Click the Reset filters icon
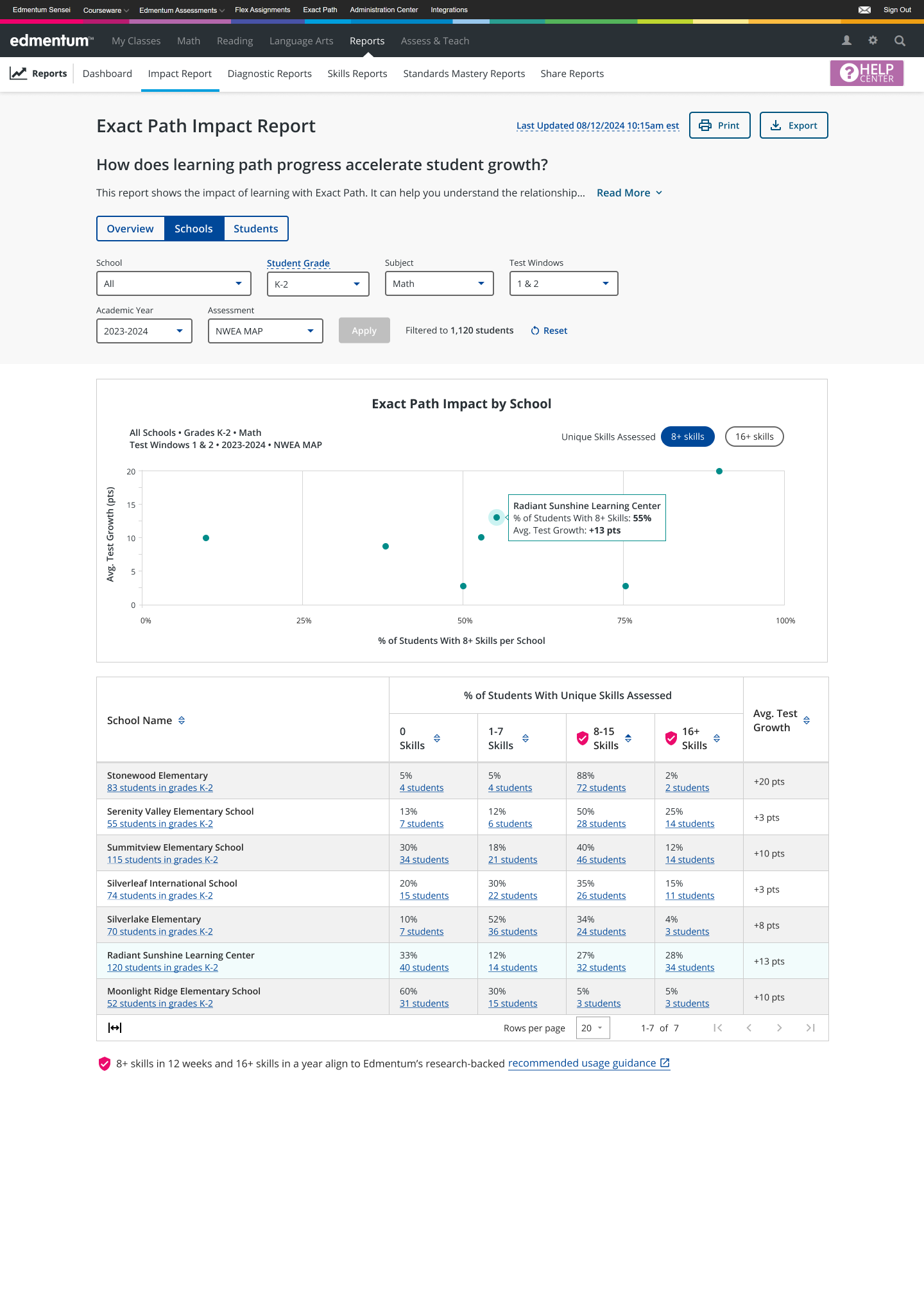924x1316 pixels. pyautogui.click(x=535, y=331)
